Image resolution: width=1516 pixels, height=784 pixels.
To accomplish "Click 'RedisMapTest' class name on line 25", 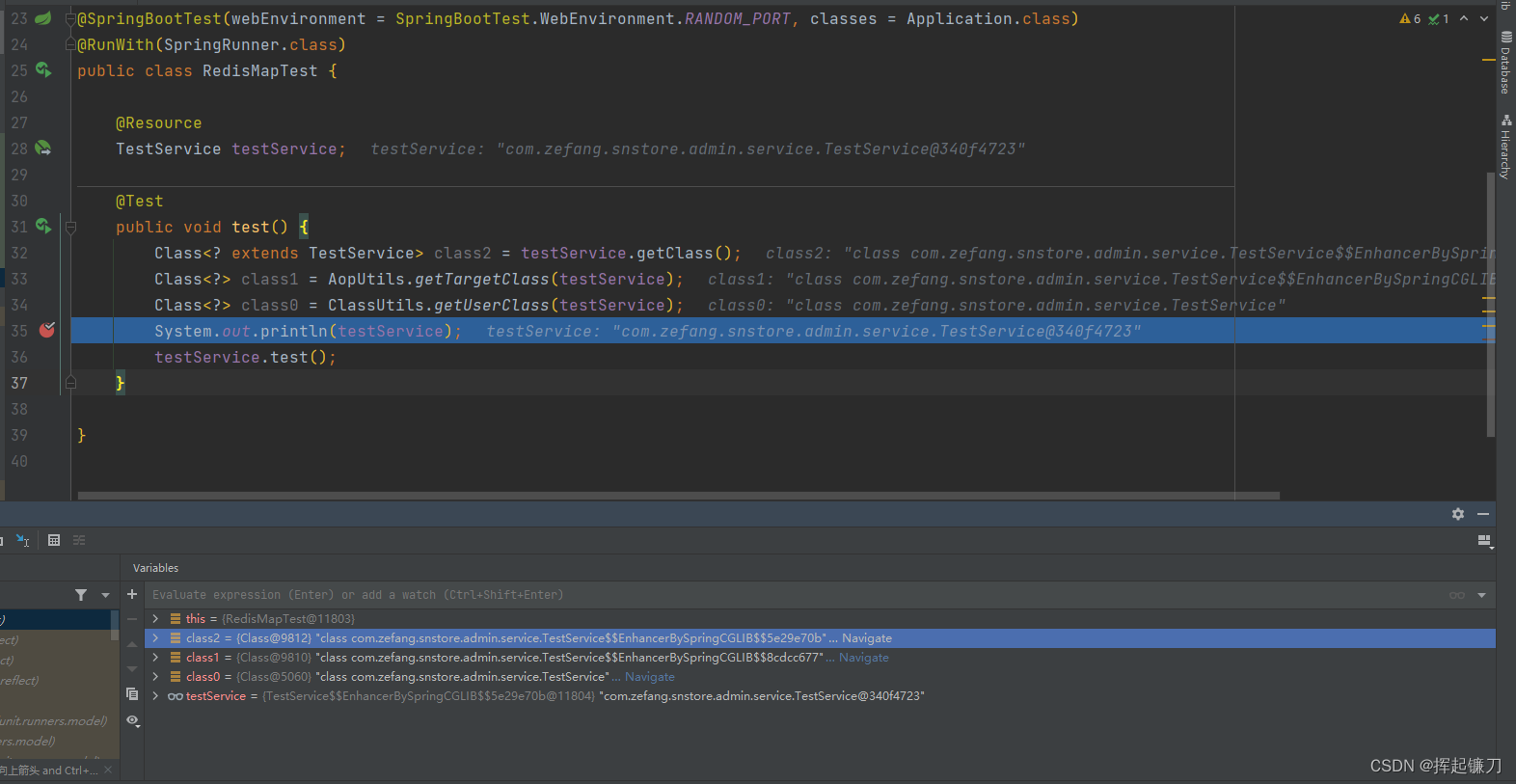I will 260,70.
